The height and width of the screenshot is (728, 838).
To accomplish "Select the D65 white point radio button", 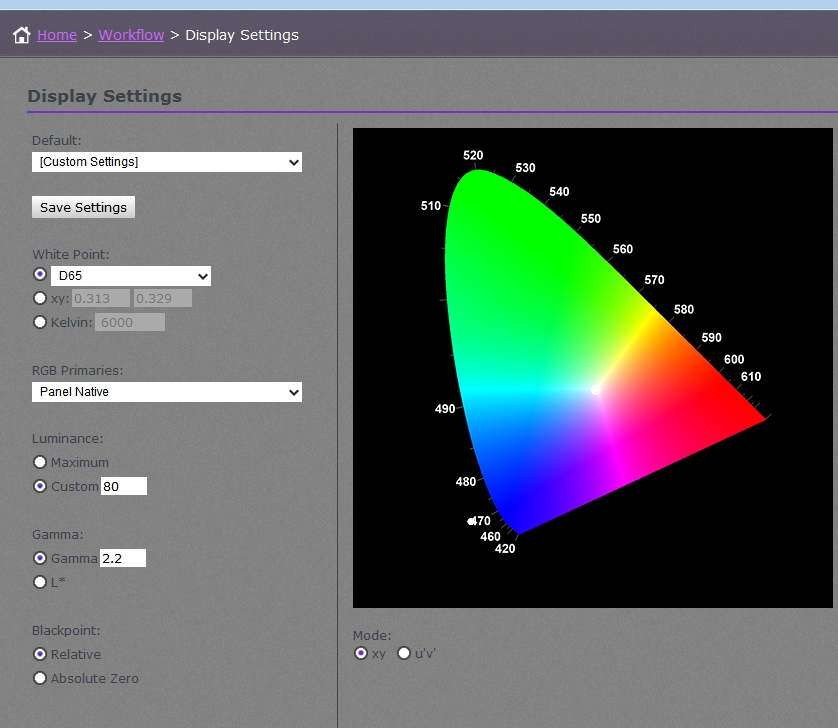I will tap(40, 274).
